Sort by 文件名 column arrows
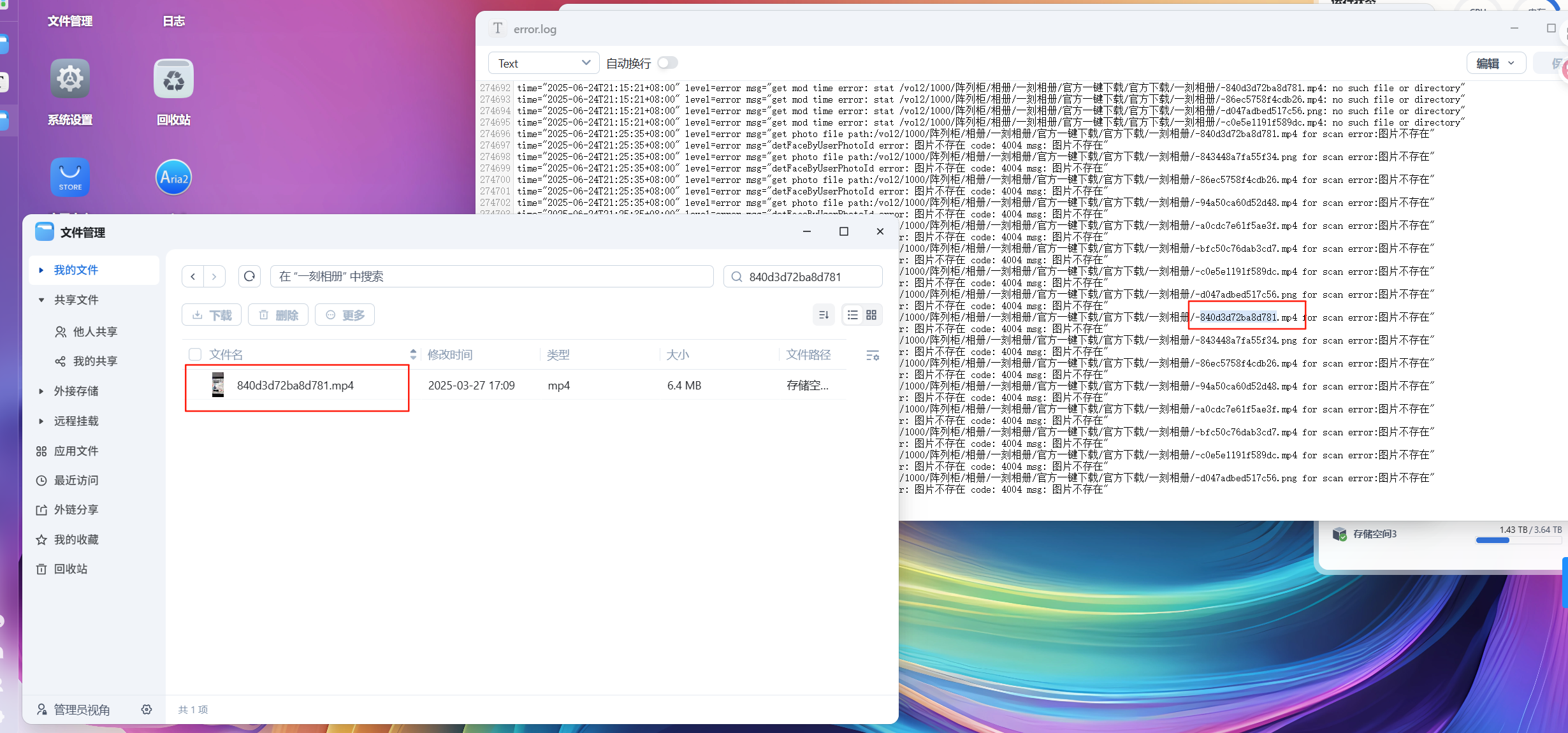1568x733 pixels. coord(413,354)
